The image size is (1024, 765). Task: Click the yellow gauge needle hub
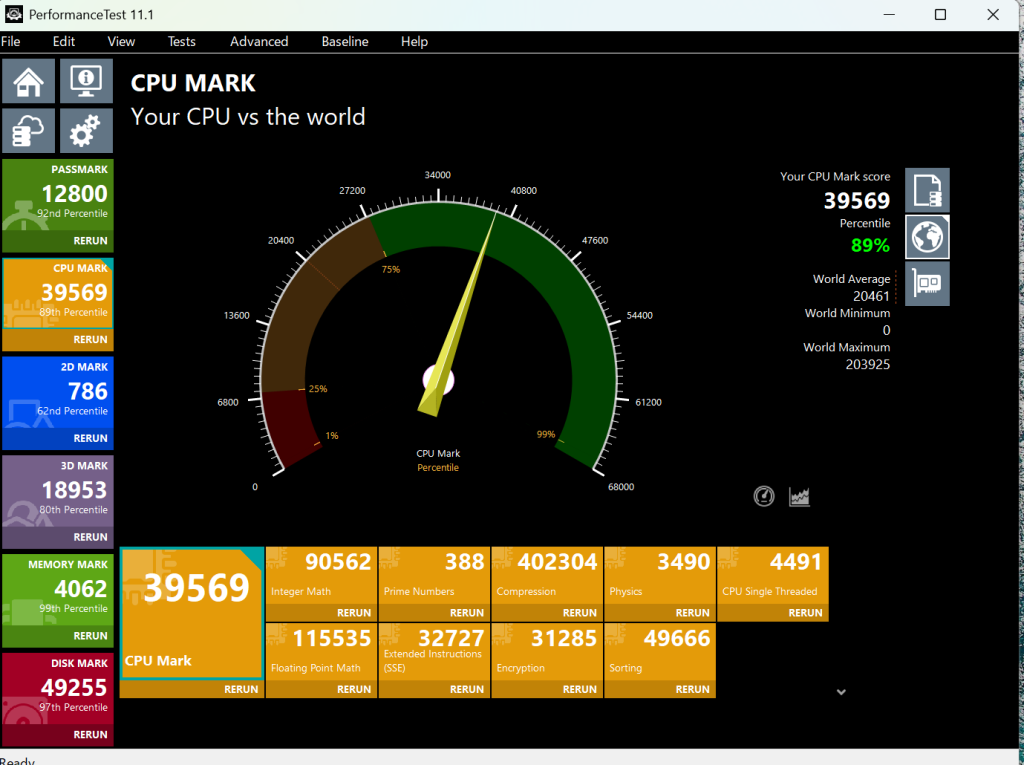coord(439,380)
